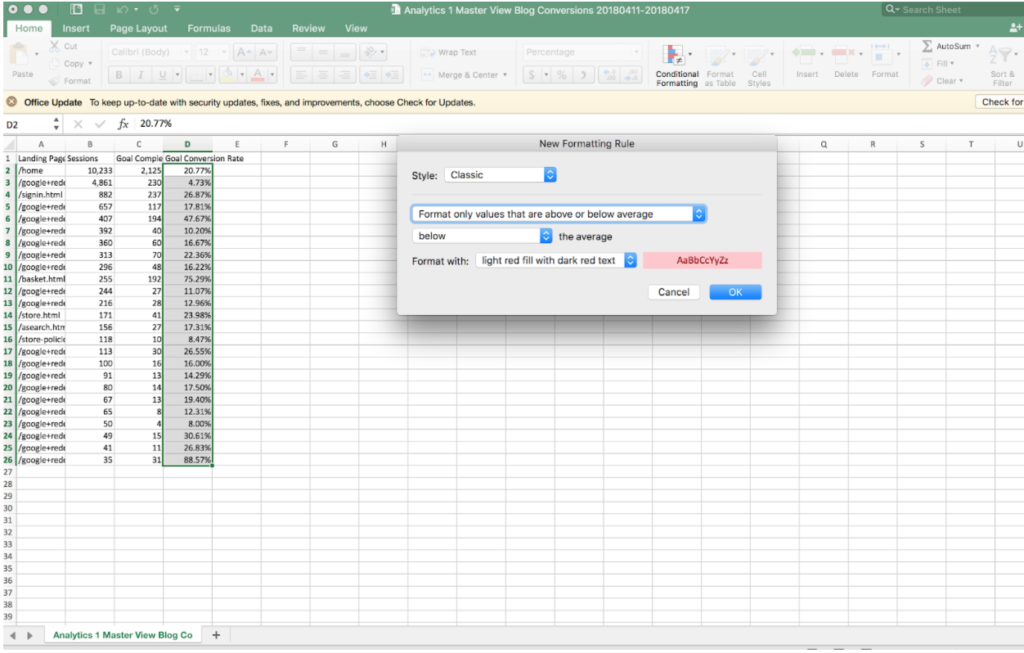Screen dimensions: 1024x653
Task: Click the AutoSum sigma icon
Action: tap(928, 46)
